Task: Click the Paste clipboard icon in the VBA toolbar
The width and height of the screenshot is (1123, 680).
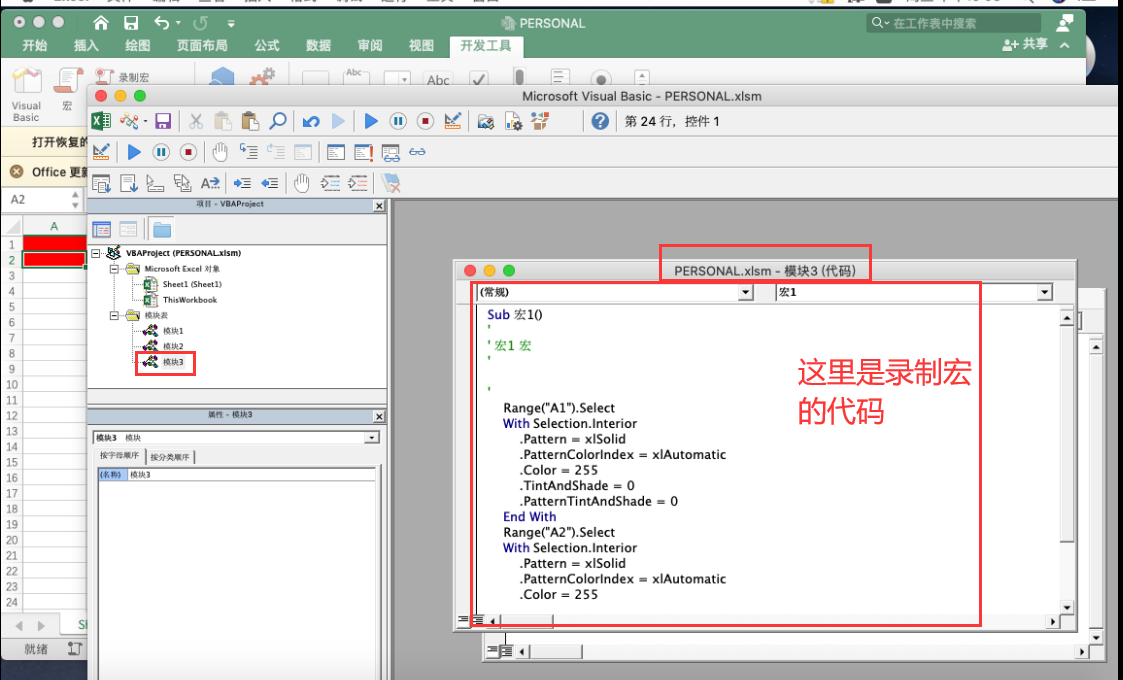Action: pyautogui.click(x=250, y=121)
